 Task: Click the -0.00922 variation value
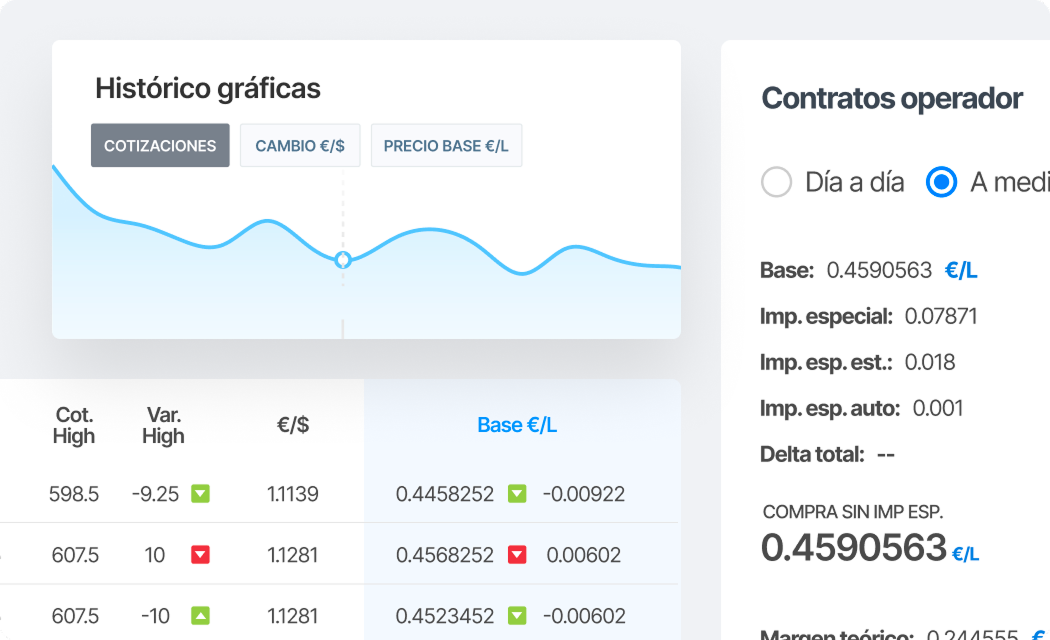(x=583, y=494)
